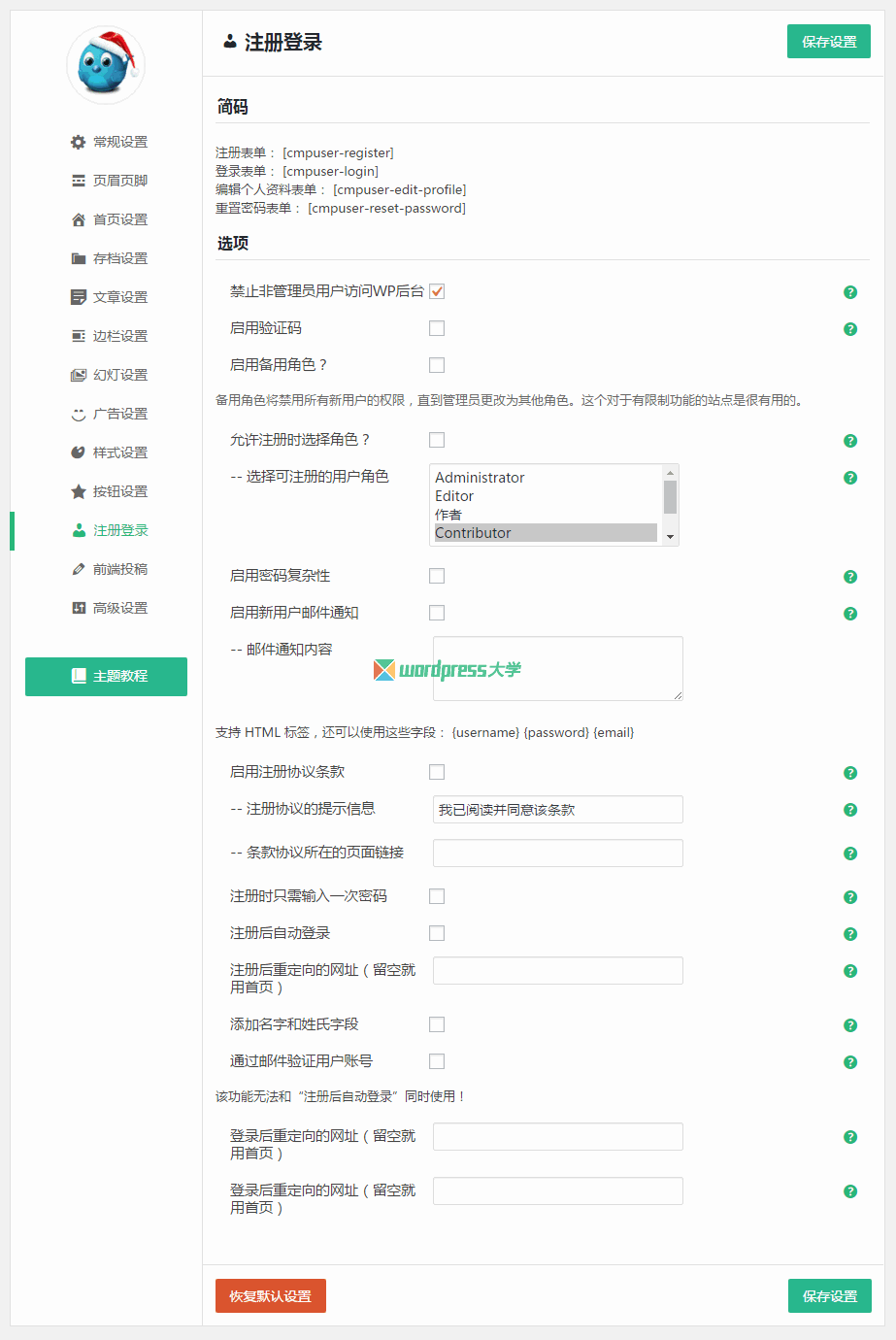This screenshot has height=1340, width=896.
Task: Click the folder icon beside 存档设置
Action: (x=79, y=258)
